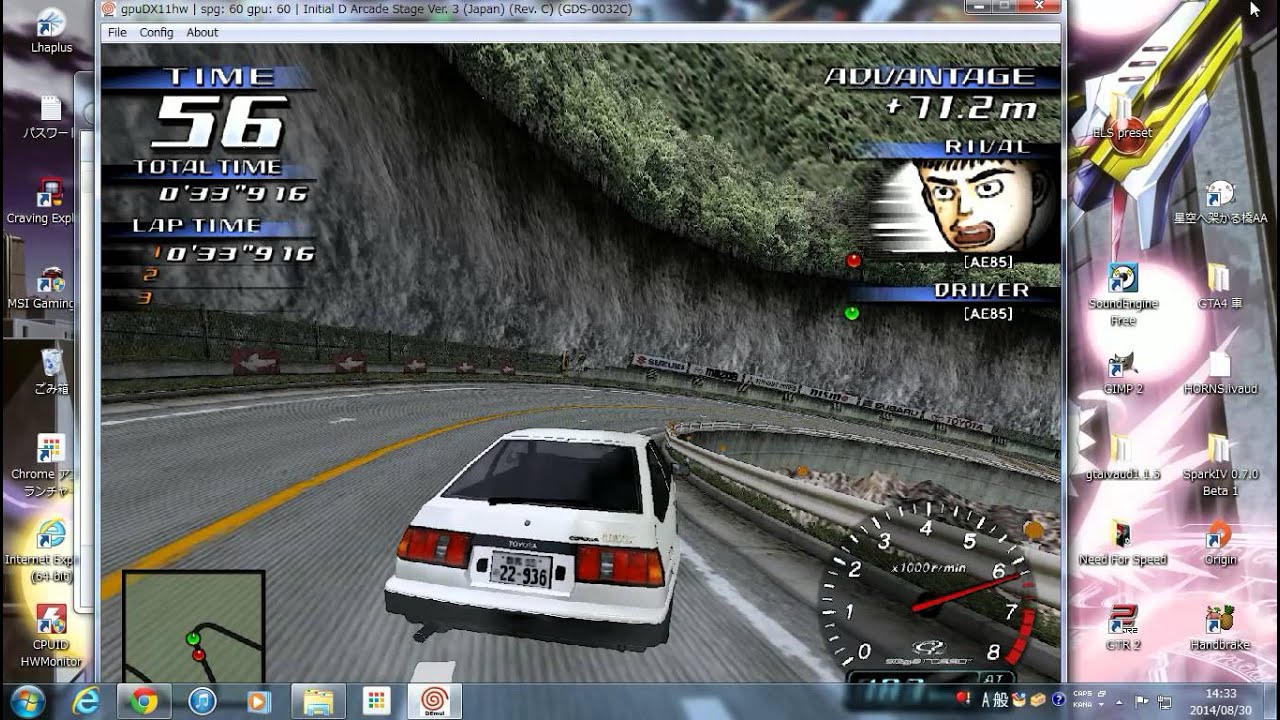Open Internet Explorer from the taskbar

coord(86,702)
